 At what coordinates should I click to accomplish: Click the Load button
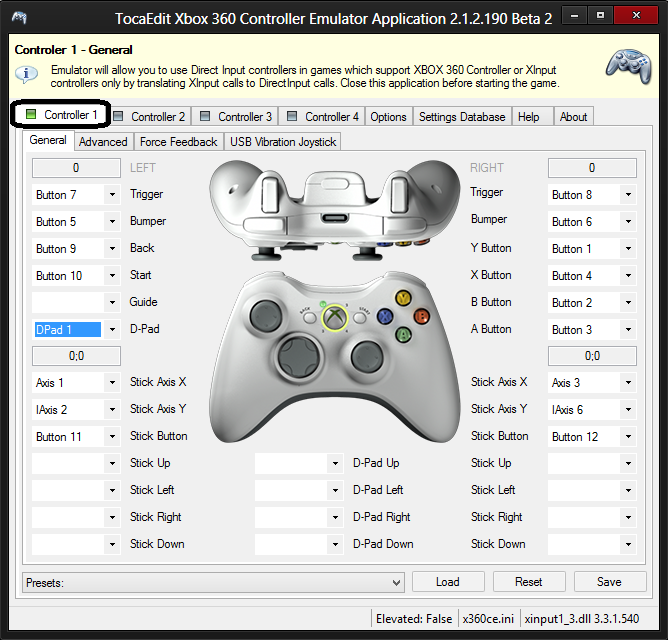pyautogui.click(x=448, y=582)
